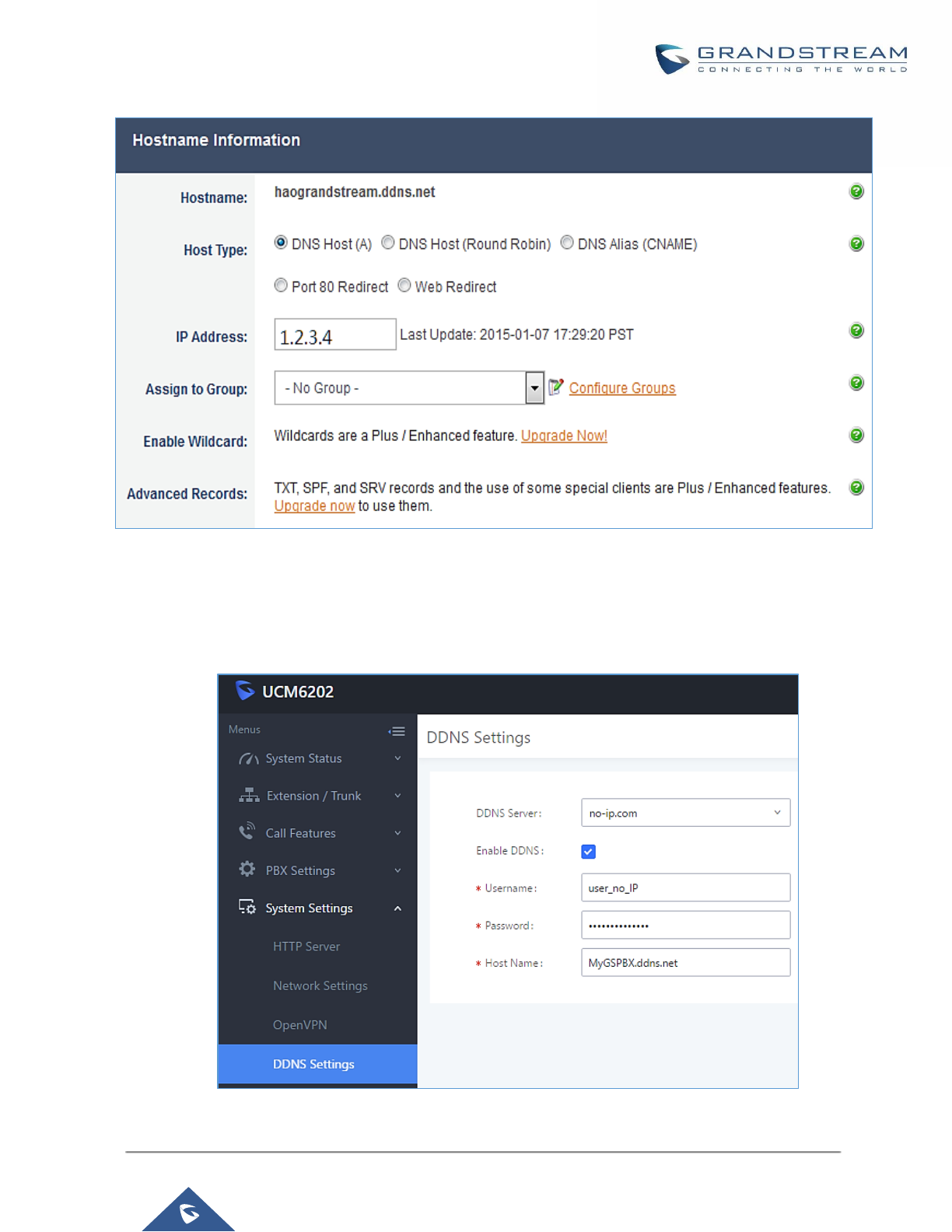Click the DDNS Settings page heading

pyautogui.click(x=478, y=737)
